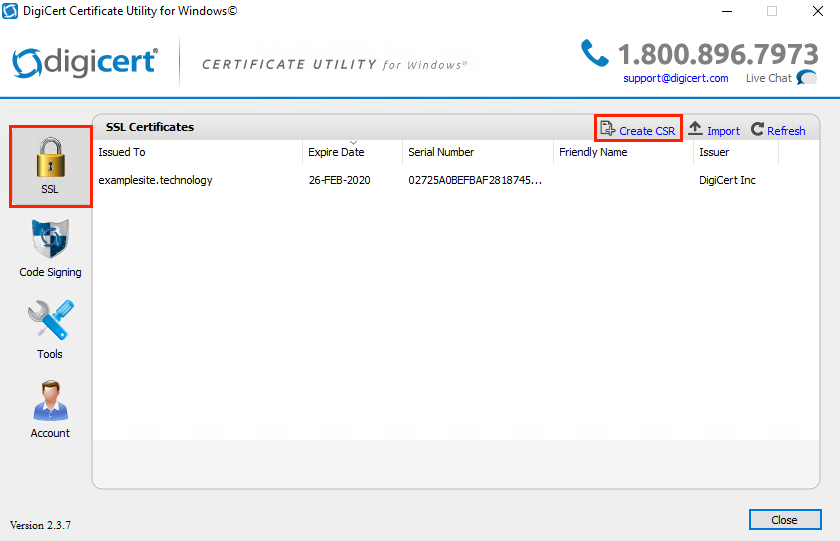This screenshot has height=541, width=840.
Task: Click the DigiCert logo in header
Action: (x=85, y=62)
